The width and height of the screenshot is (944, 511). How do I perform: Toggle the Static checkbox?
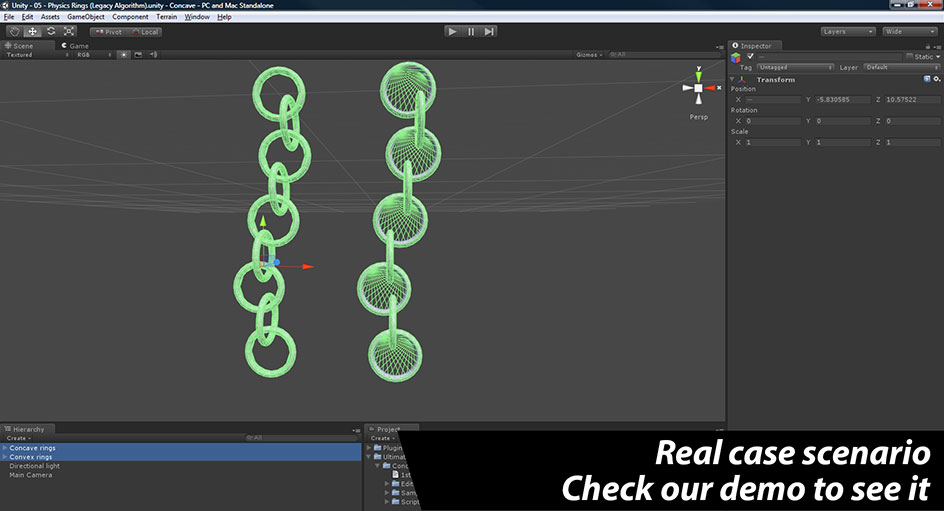pyautogui.click(x=910, y=56)
